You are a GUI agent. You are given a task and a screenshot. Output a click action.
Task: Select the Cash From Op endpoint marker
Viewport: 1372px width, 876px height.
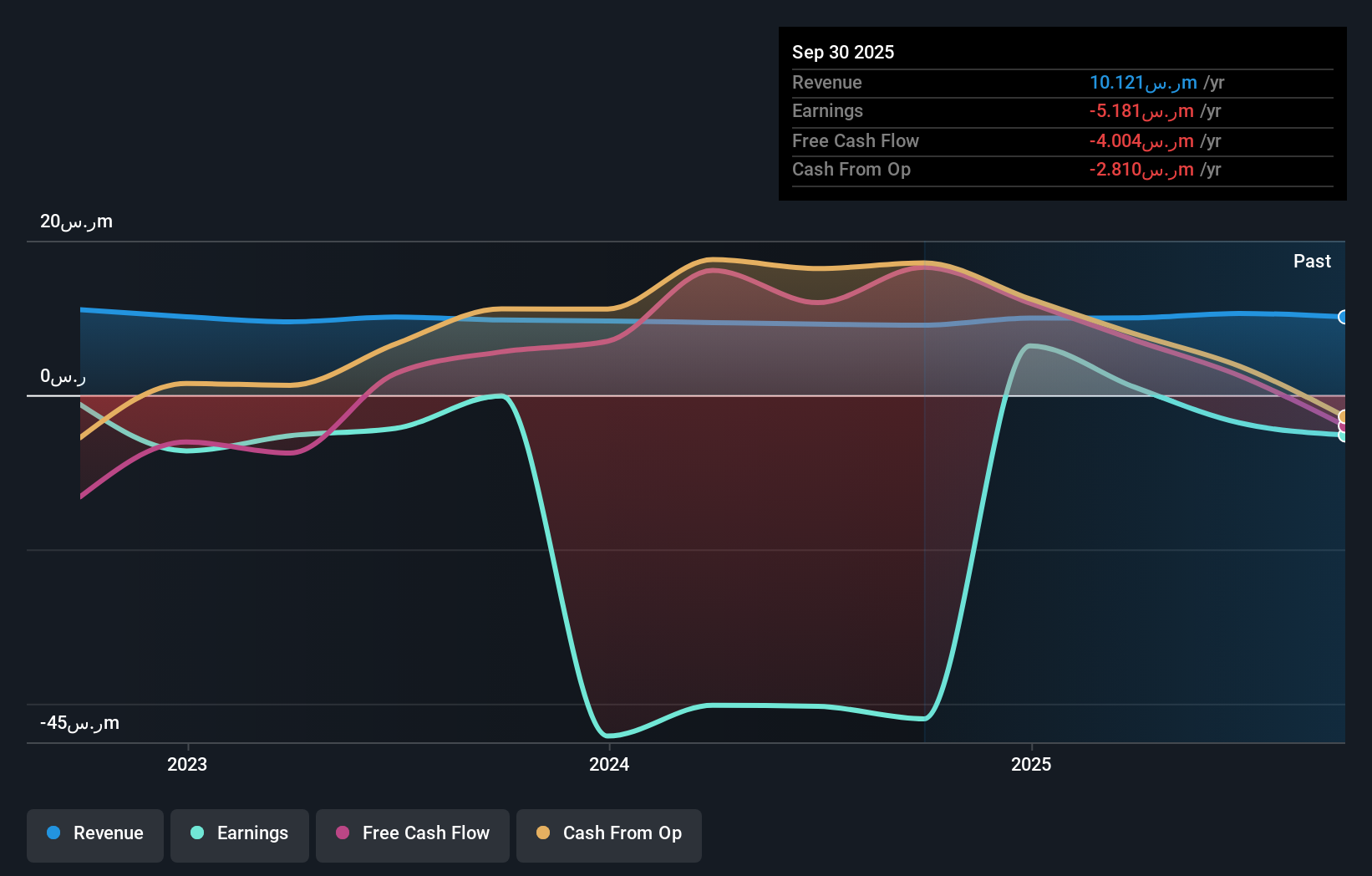(x=1343, y=416)
